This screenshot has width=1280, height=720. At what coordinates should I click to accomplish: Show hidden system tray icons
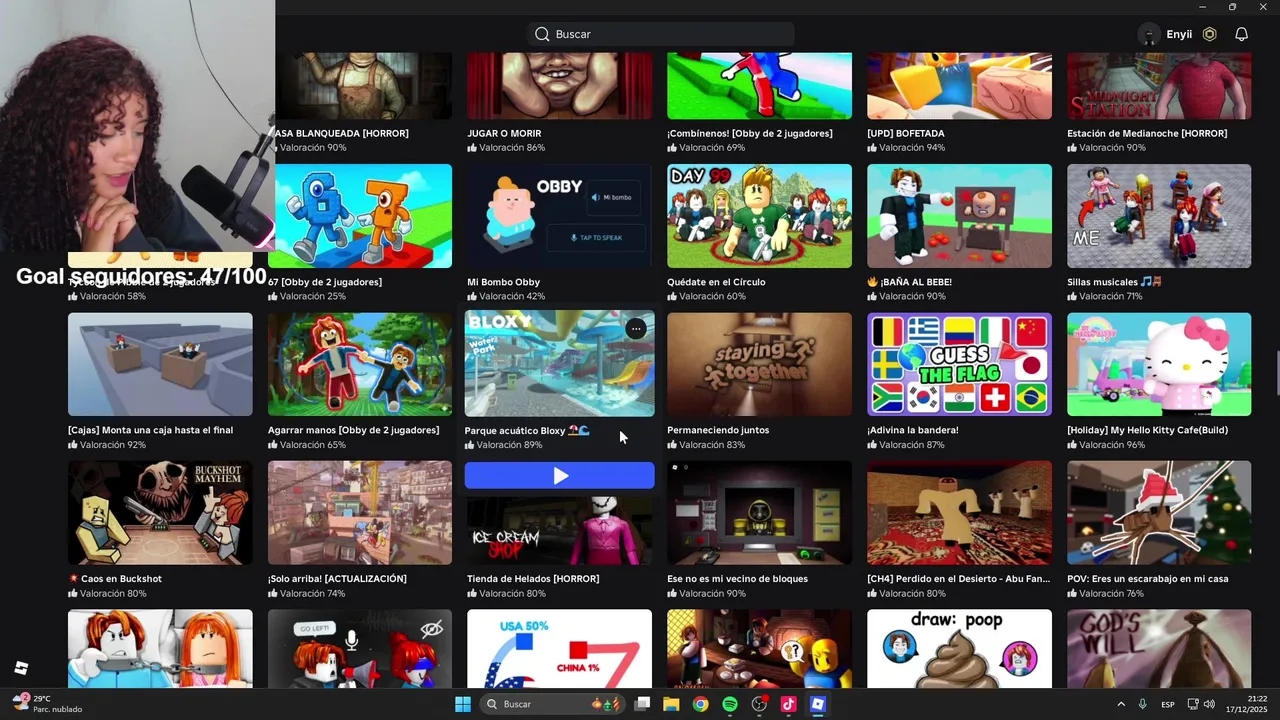pyautogui.click(x=1120, y=704)
